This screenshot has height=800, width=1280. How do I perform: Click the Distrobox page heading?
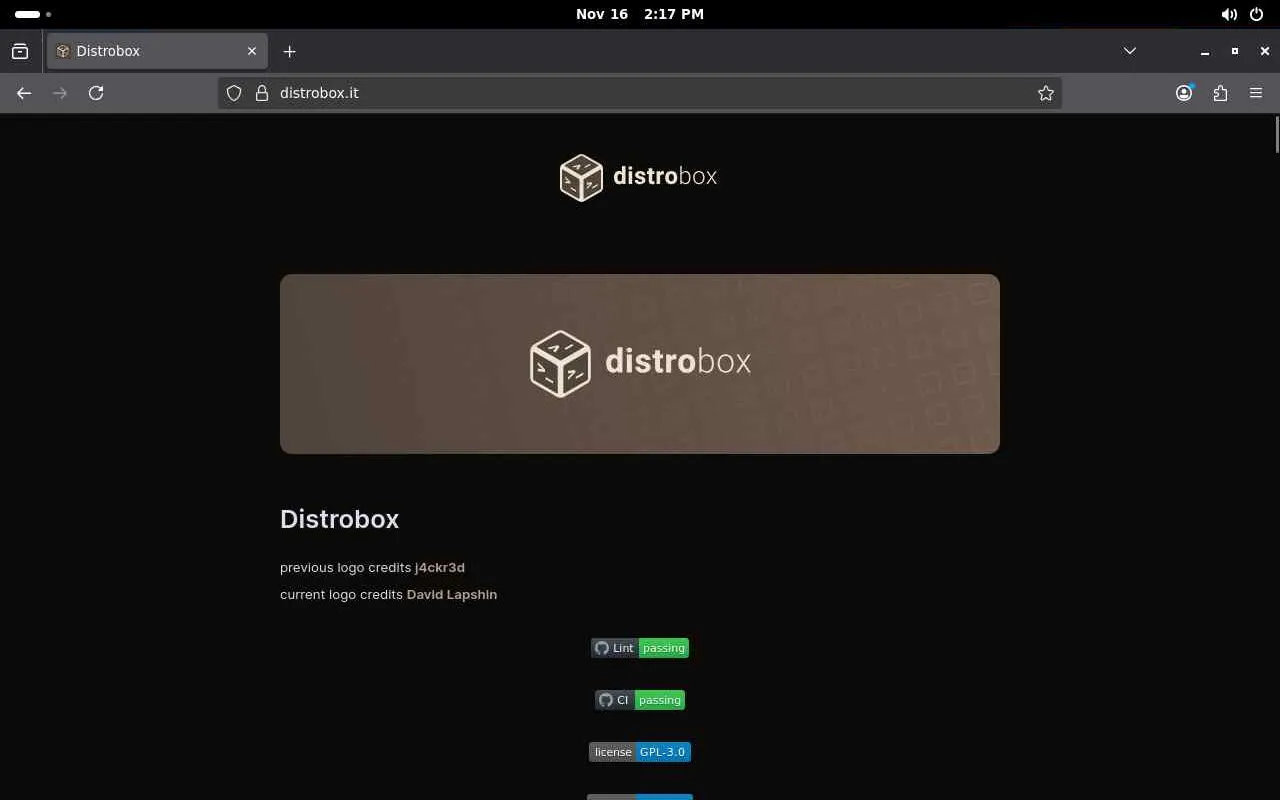340,519
